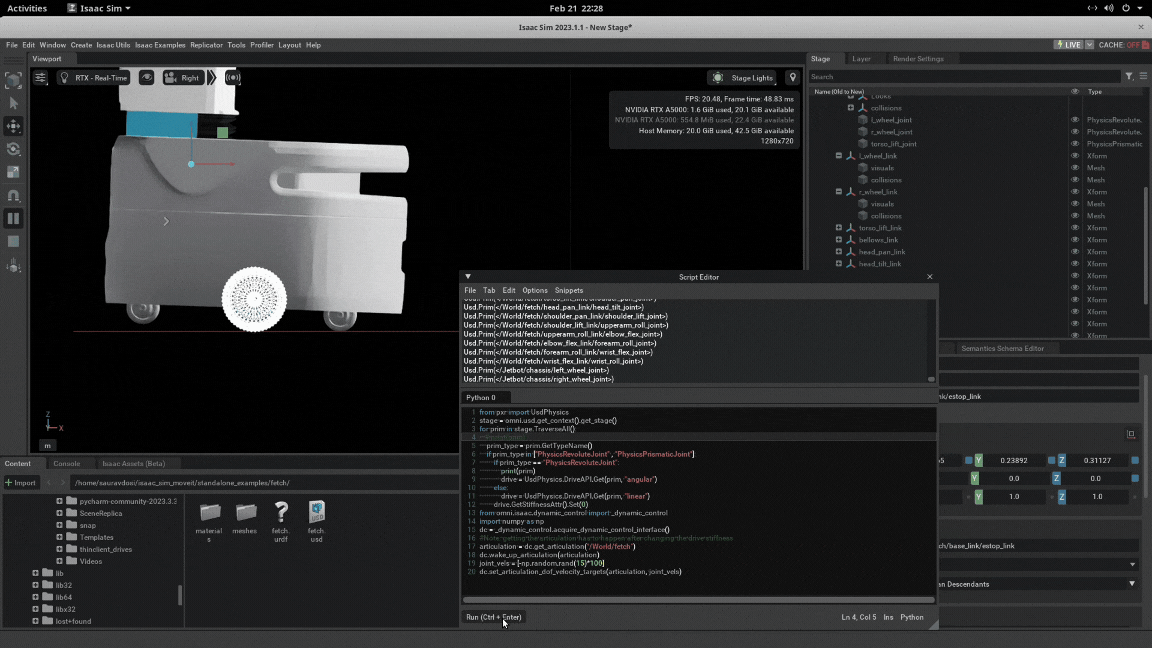This screenshot has height=648, width=1152.
Task: Open the dropdown arrow beside LIVE
Action: tap(1090, 45)
